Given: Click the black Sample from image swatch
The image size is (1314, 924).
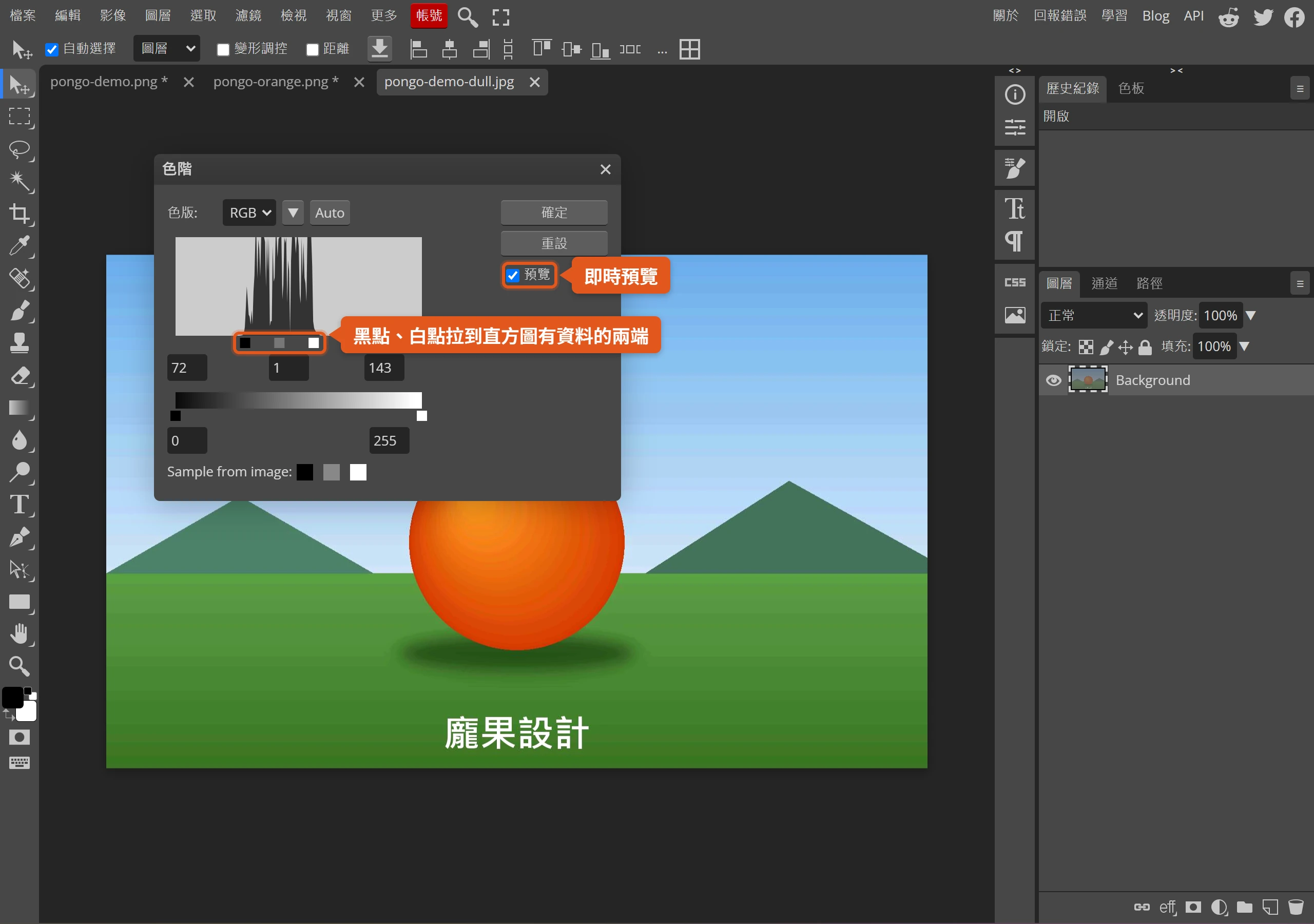Looking at the screenshot, I should point(305,472).
